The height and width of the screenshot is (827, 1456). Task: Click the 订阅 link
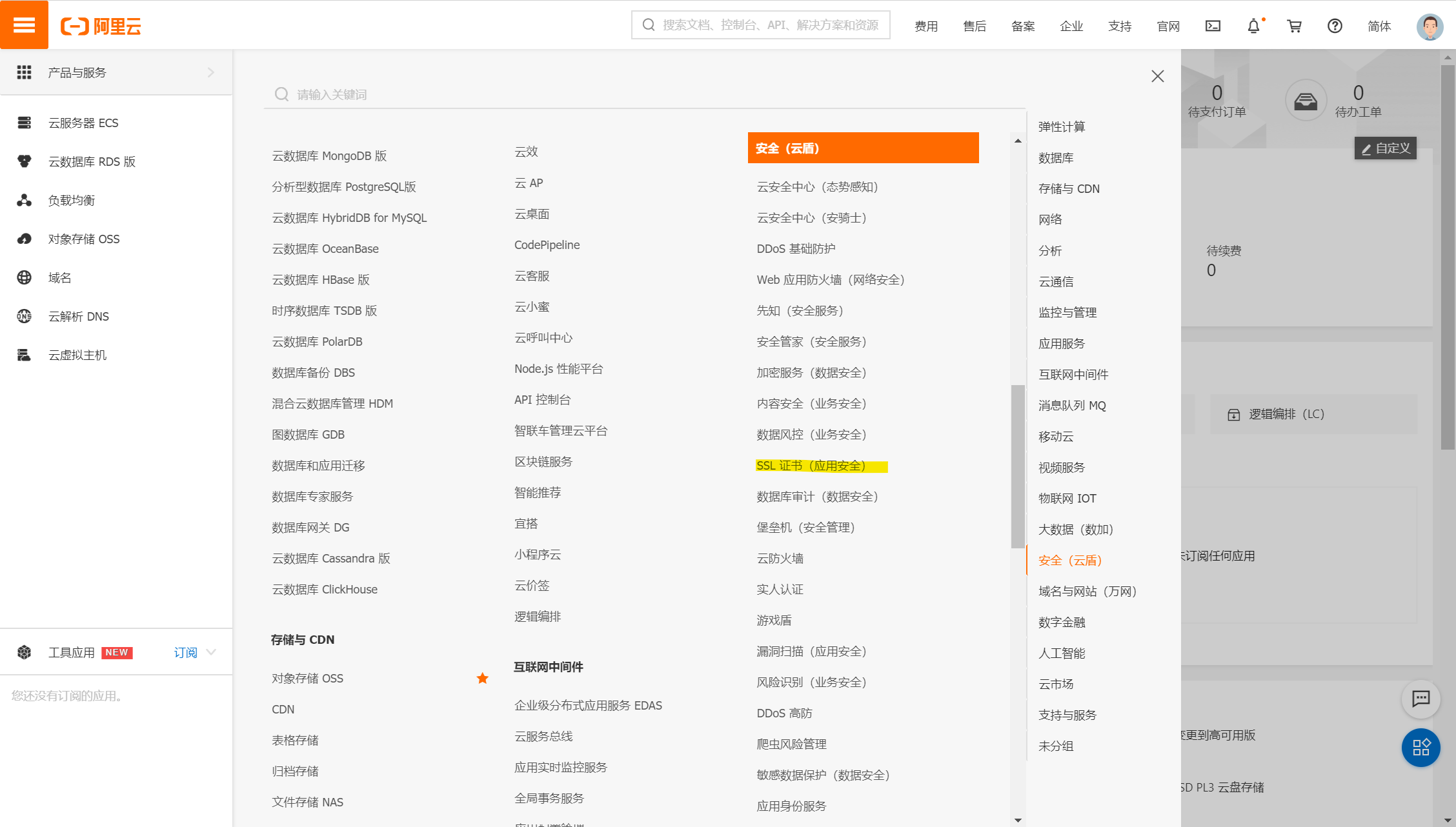[185, 652]
